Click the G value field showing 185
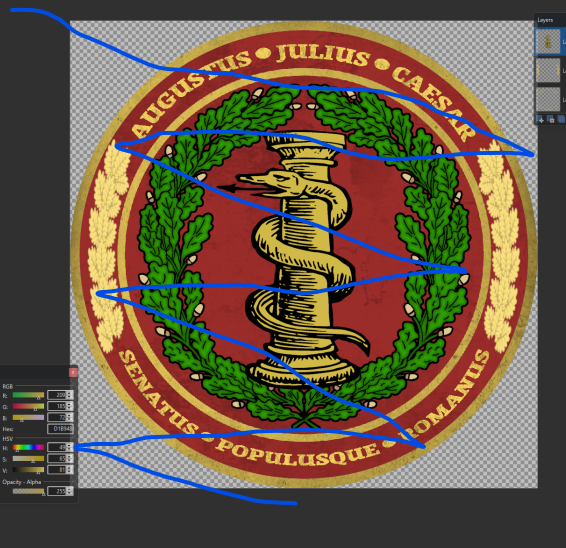566x548 pixels. [57, 406]
